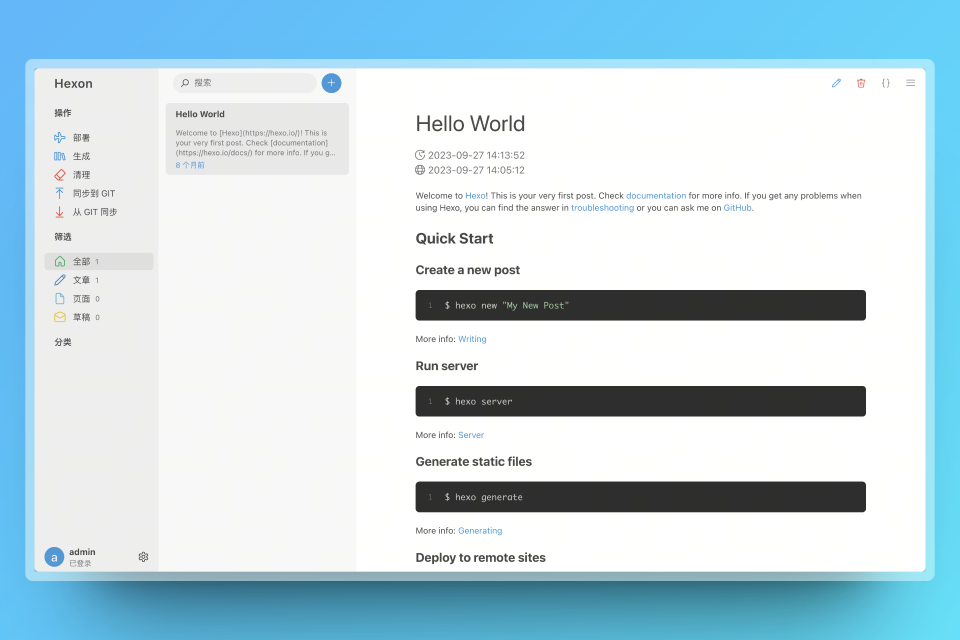The width and height of the screenshot is (960, 640).
Task: Click the 已登录 logged-in status text
Action: [x=80, y=563]
